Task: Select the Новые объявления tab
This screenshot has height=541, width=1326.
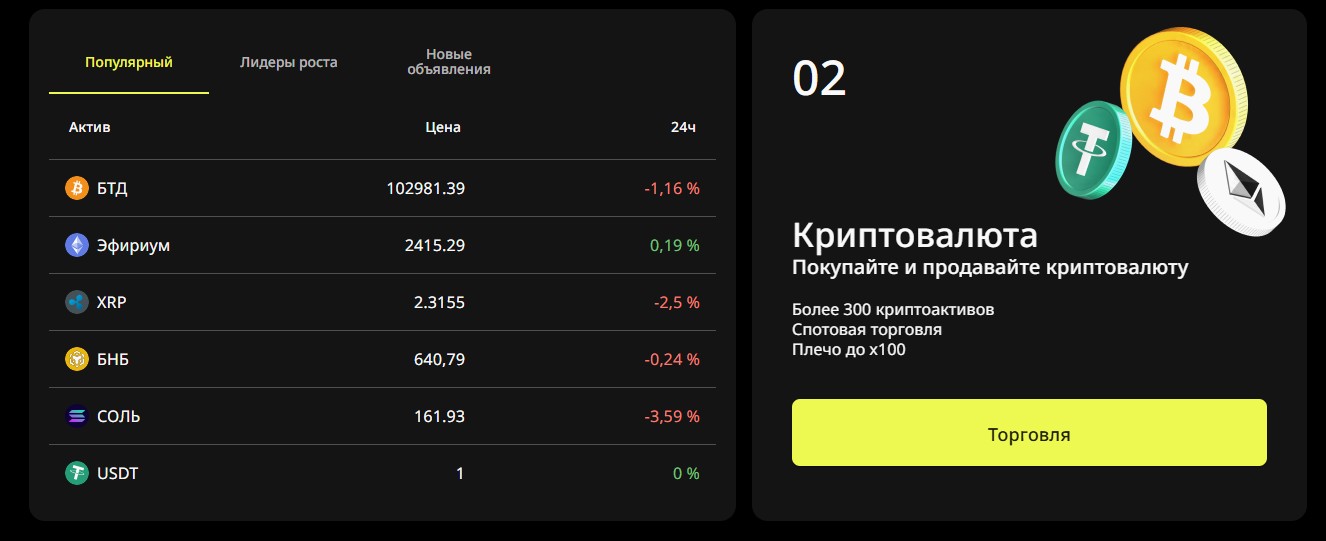Action: pos(449,62)
